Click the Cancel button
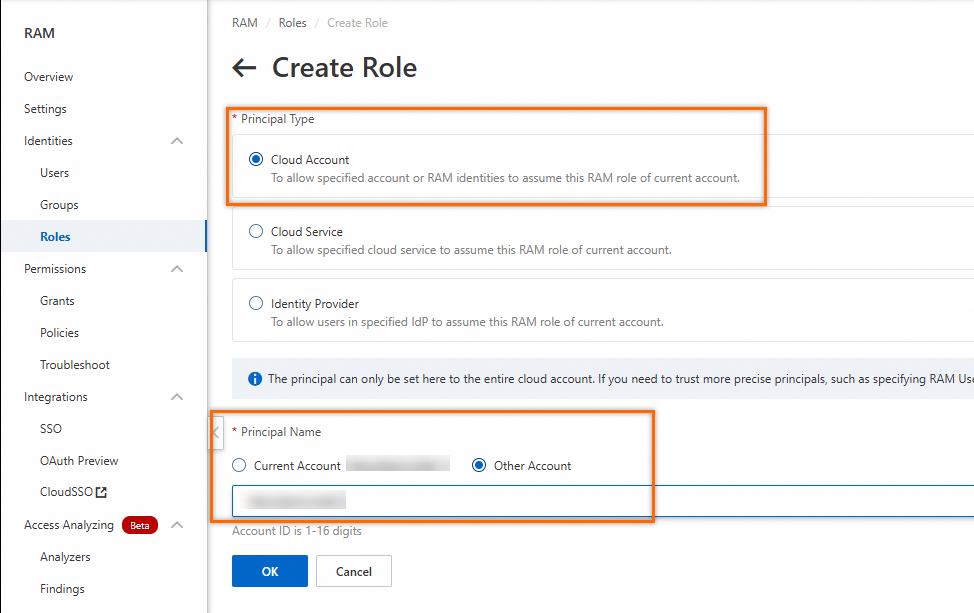 [353, 571]
